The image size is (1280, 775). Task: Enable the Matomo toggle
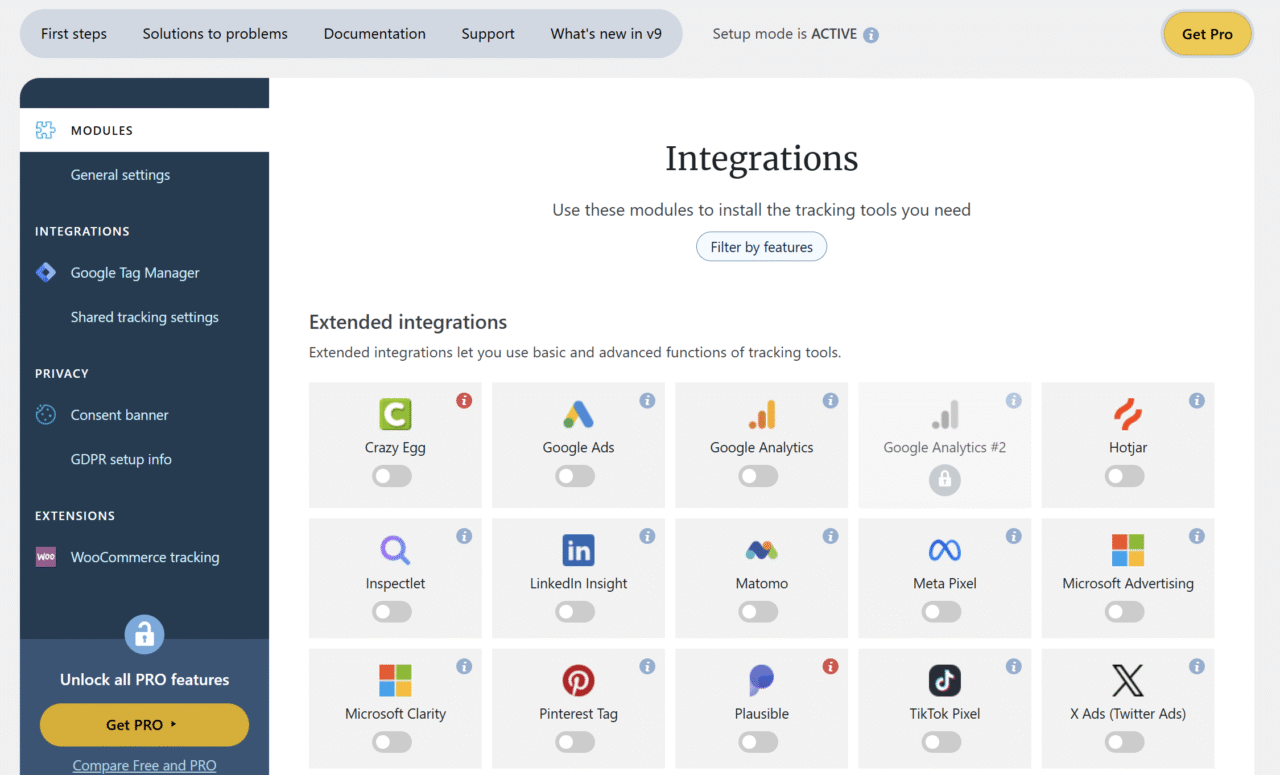pyautogui.click(x=758, y=612)
